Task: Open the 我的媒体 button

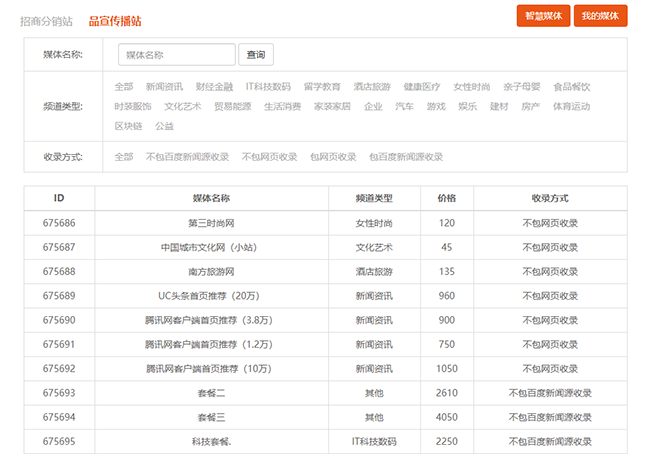Action: click(600, 16)
